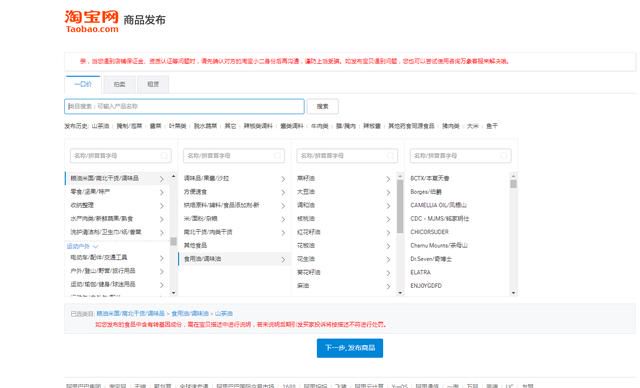Click 食用油/调味油 in the selected-category breadcrumb
This screenshot has width=640, height=388.
[190, 313]
